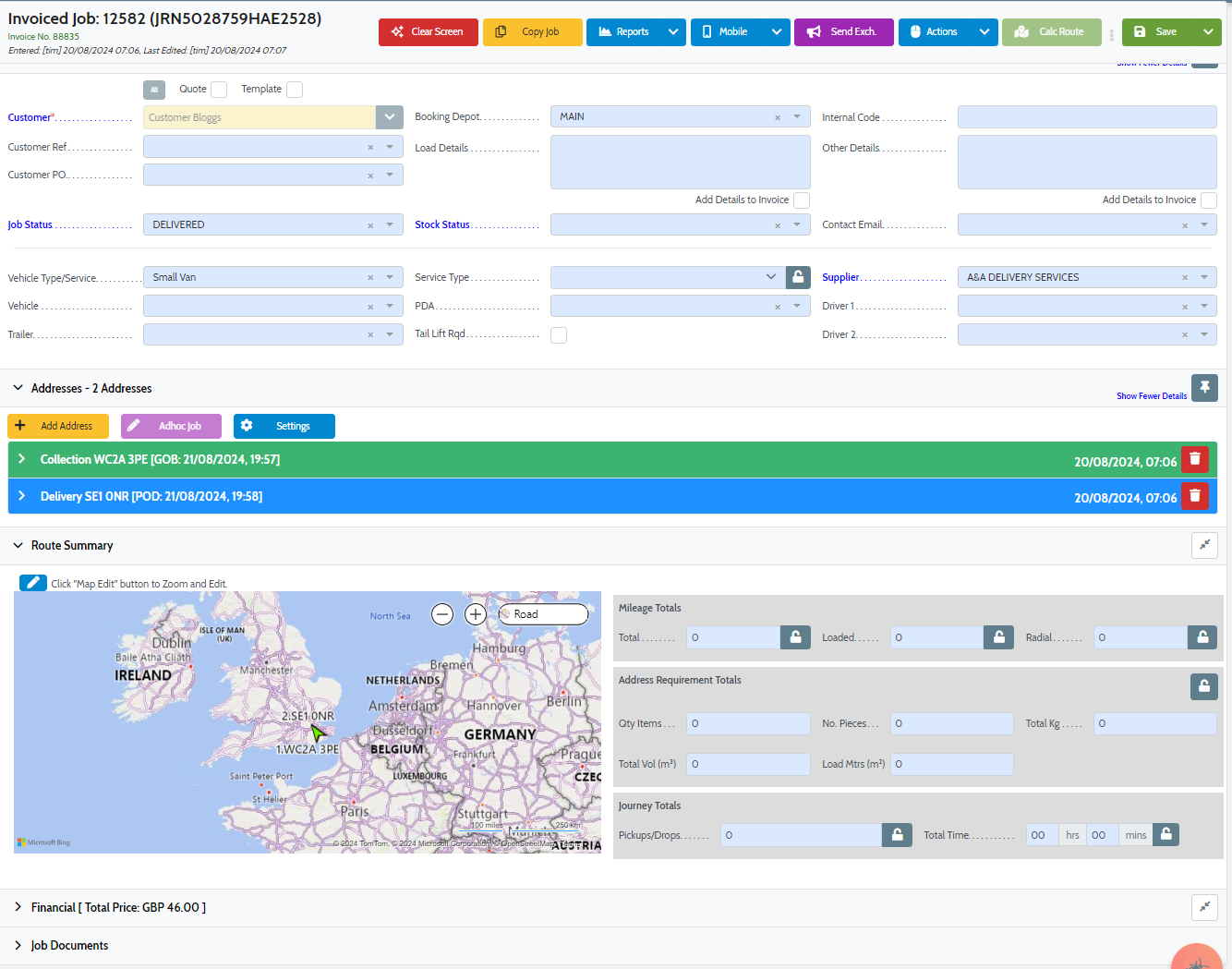
Task: Unlock the Radial mileage field
Action: tap(1202, 637)
